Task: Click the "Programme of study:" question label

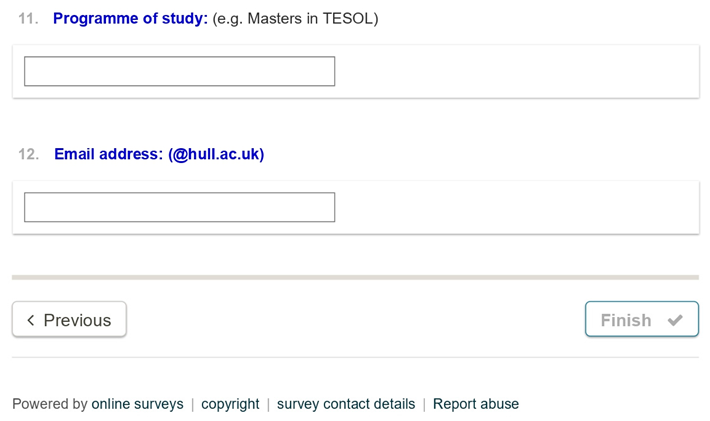Action: [130, 19]
